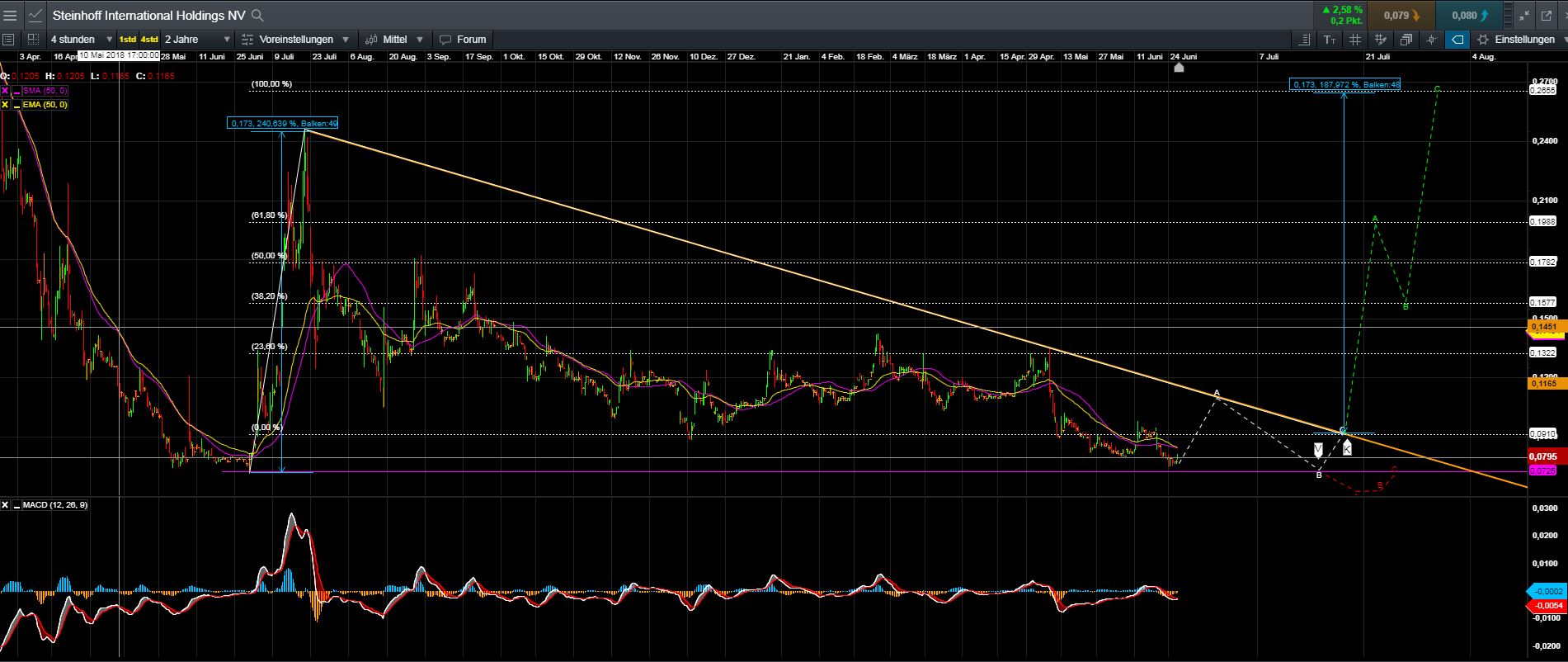This screenshot has height=662, width=1568.
Task: Click the V marker on the projection
Action: click(x=1318, y=450)
